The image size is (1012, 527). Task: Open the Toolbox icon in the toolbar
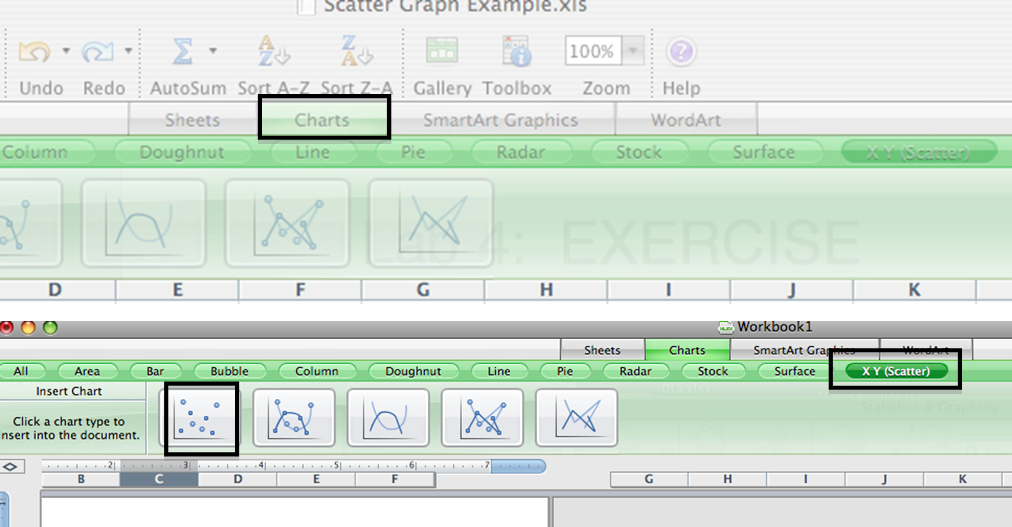[516, 51]
